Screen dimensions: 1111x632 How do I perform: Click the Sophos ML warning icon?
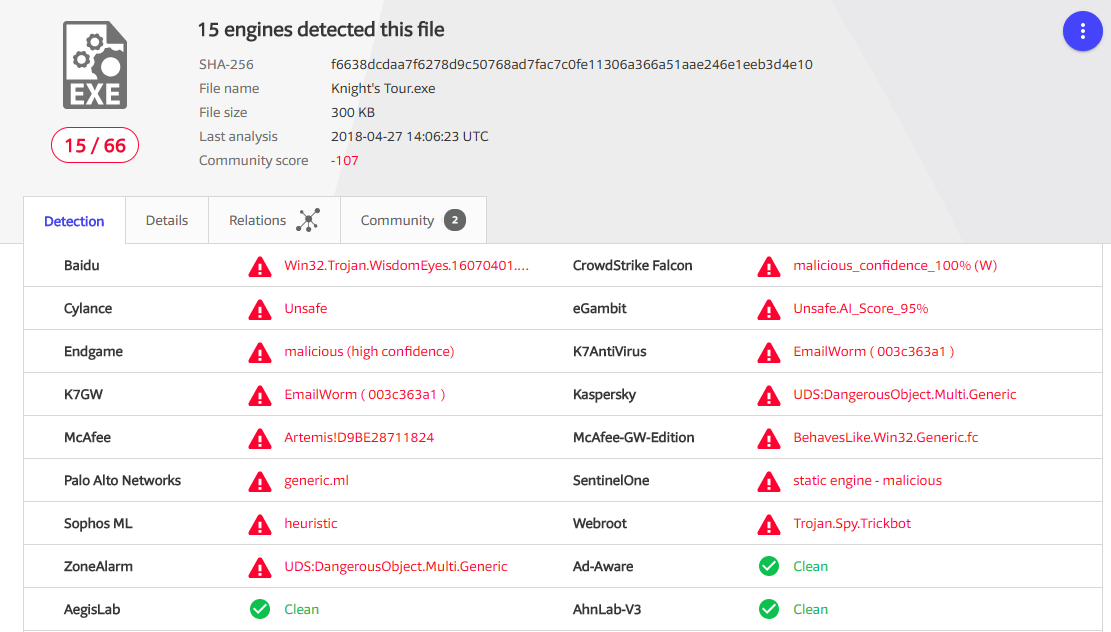click(x=260, y=524)
